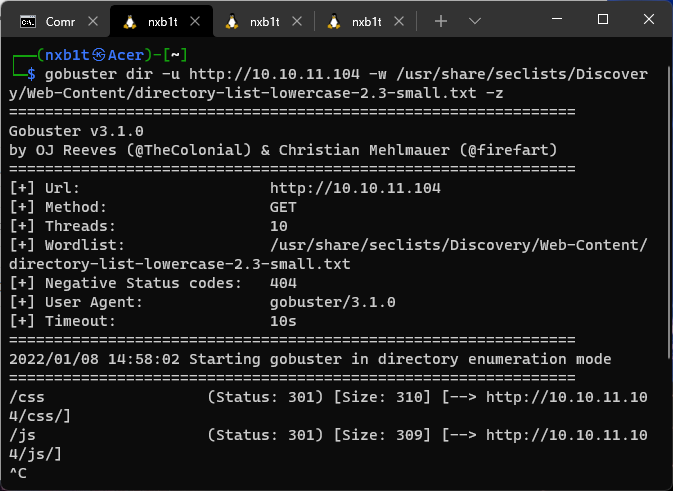Click the penguin icon on the active nxb1t tab

click(x=130, y=21)
